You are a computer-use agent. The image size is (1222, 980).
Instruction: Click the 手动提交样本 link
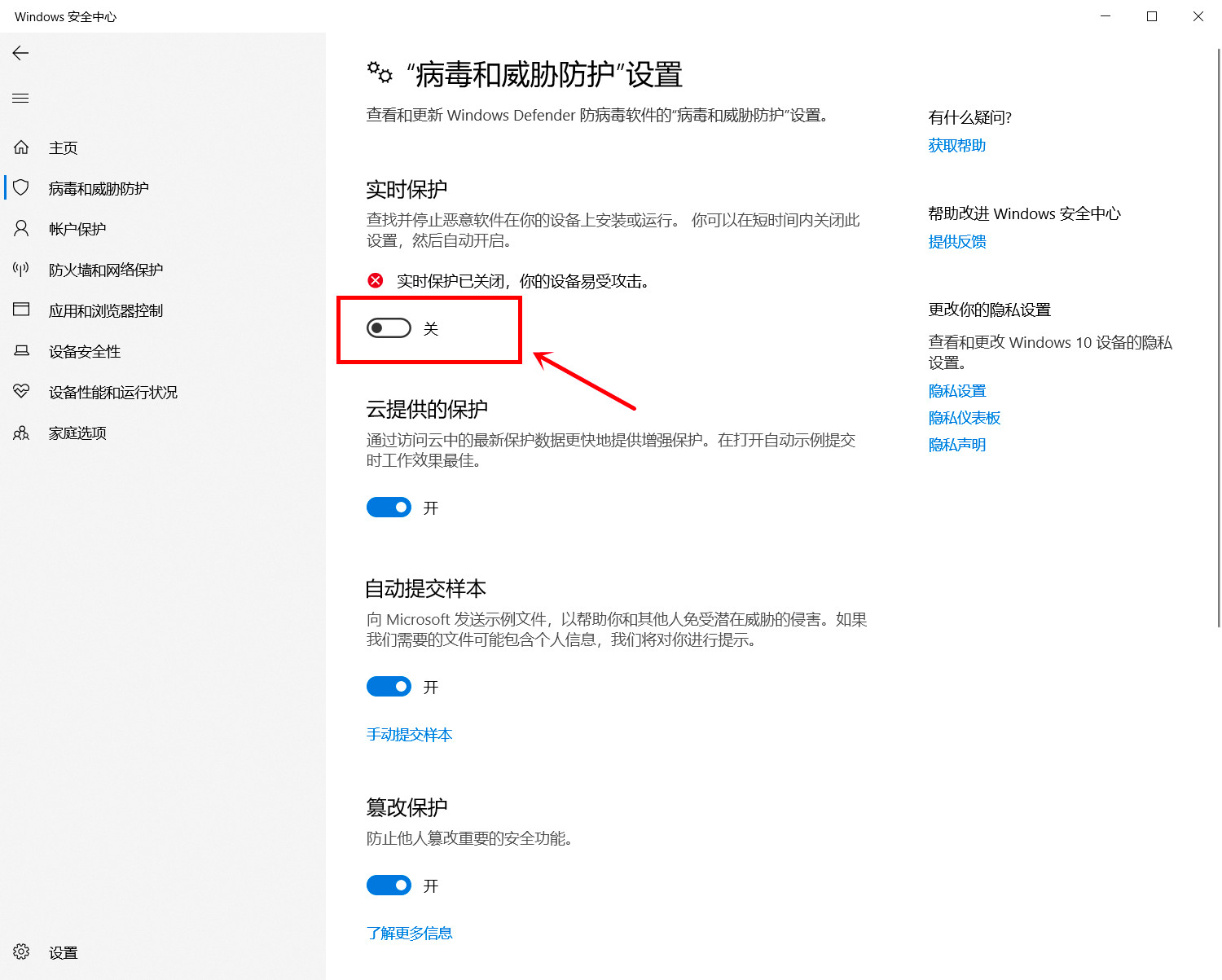coord(410,735)
